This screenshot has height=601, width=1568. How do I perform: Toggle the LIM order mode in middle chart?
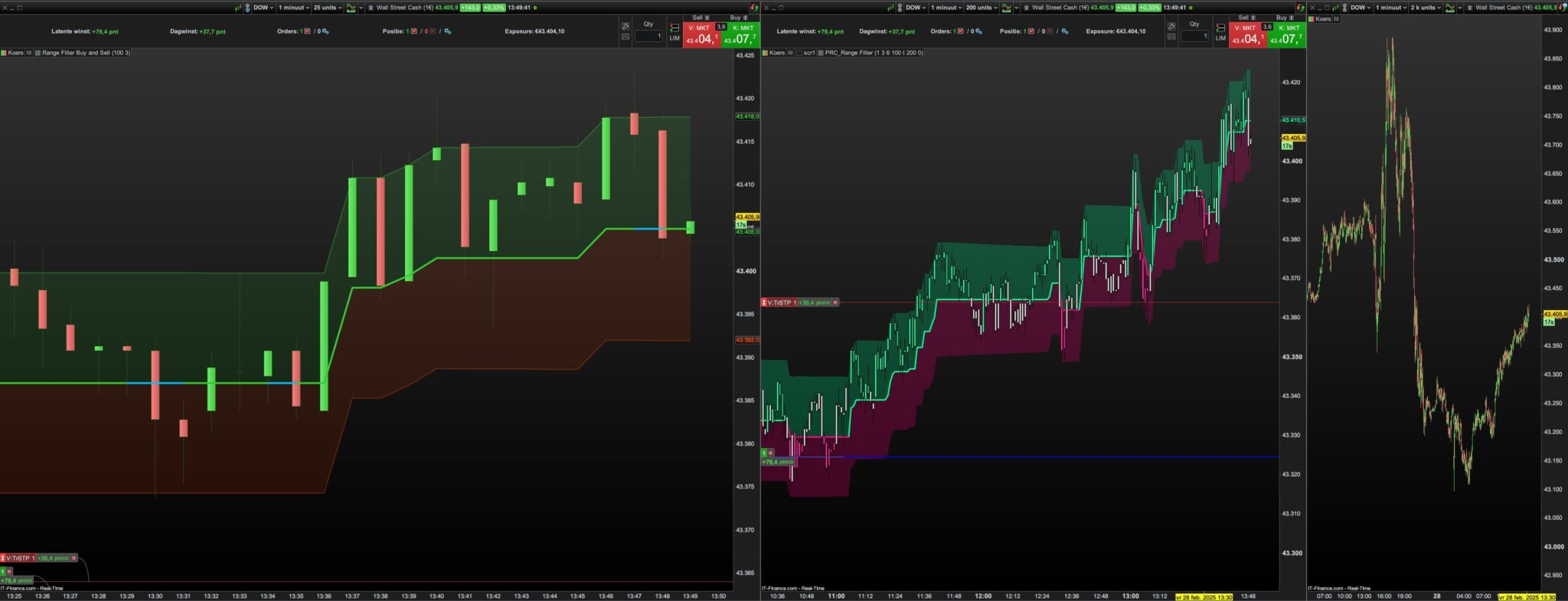[1220, 33]
